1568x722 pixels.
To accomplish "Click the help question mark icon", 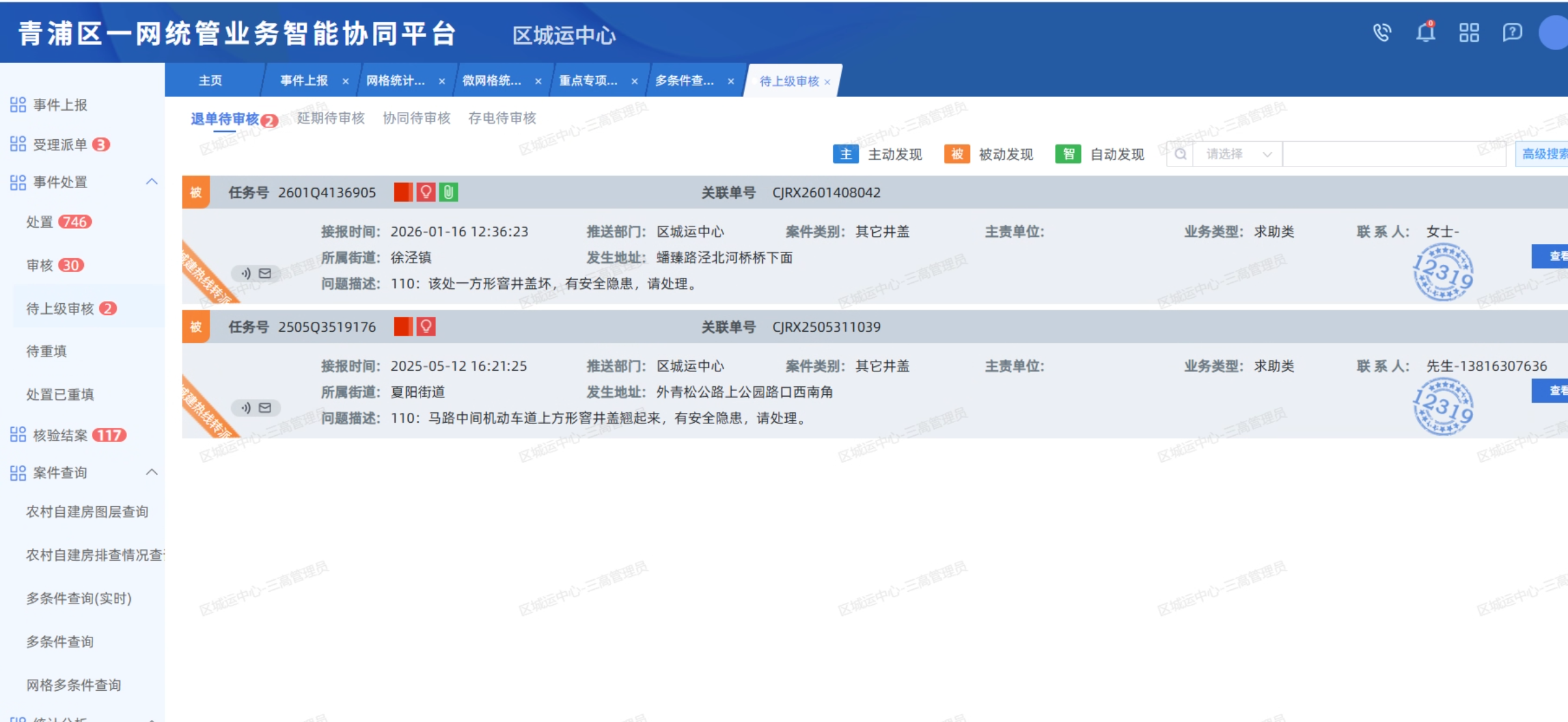I will (1511, 33).
